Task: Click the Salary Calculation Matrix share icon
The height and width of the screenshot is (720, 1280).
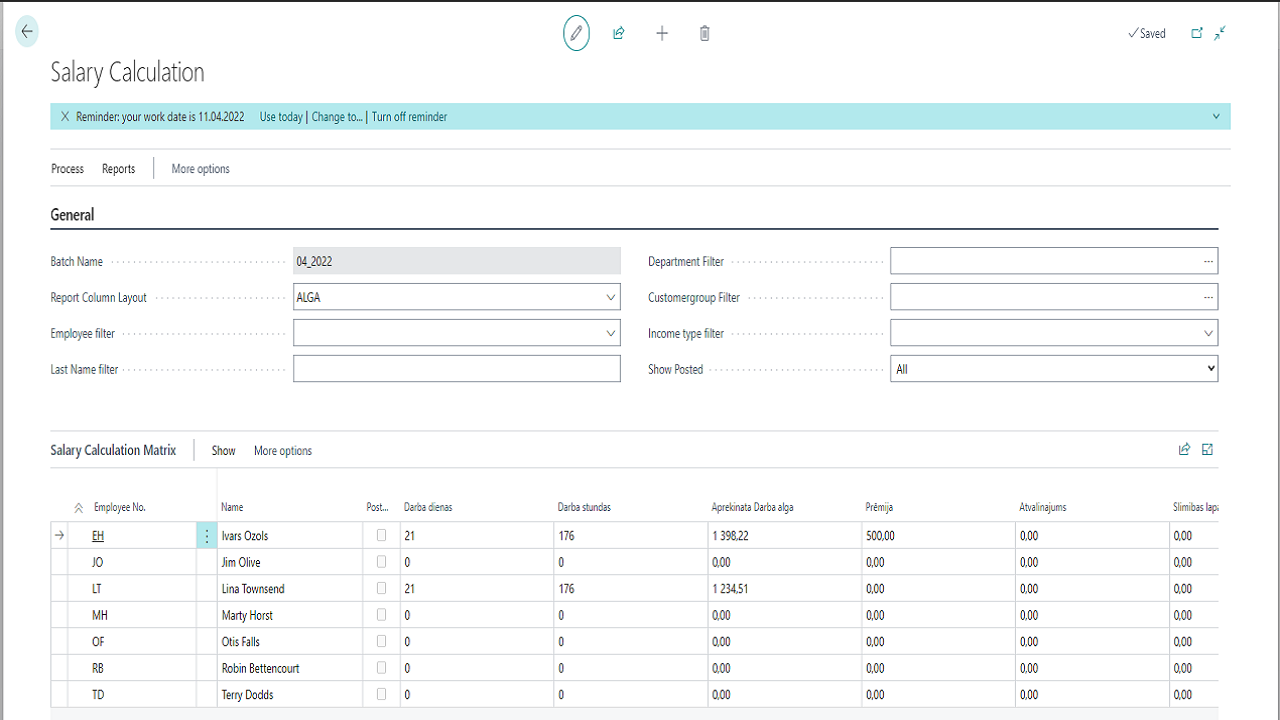Action: tap(1185, 450)
